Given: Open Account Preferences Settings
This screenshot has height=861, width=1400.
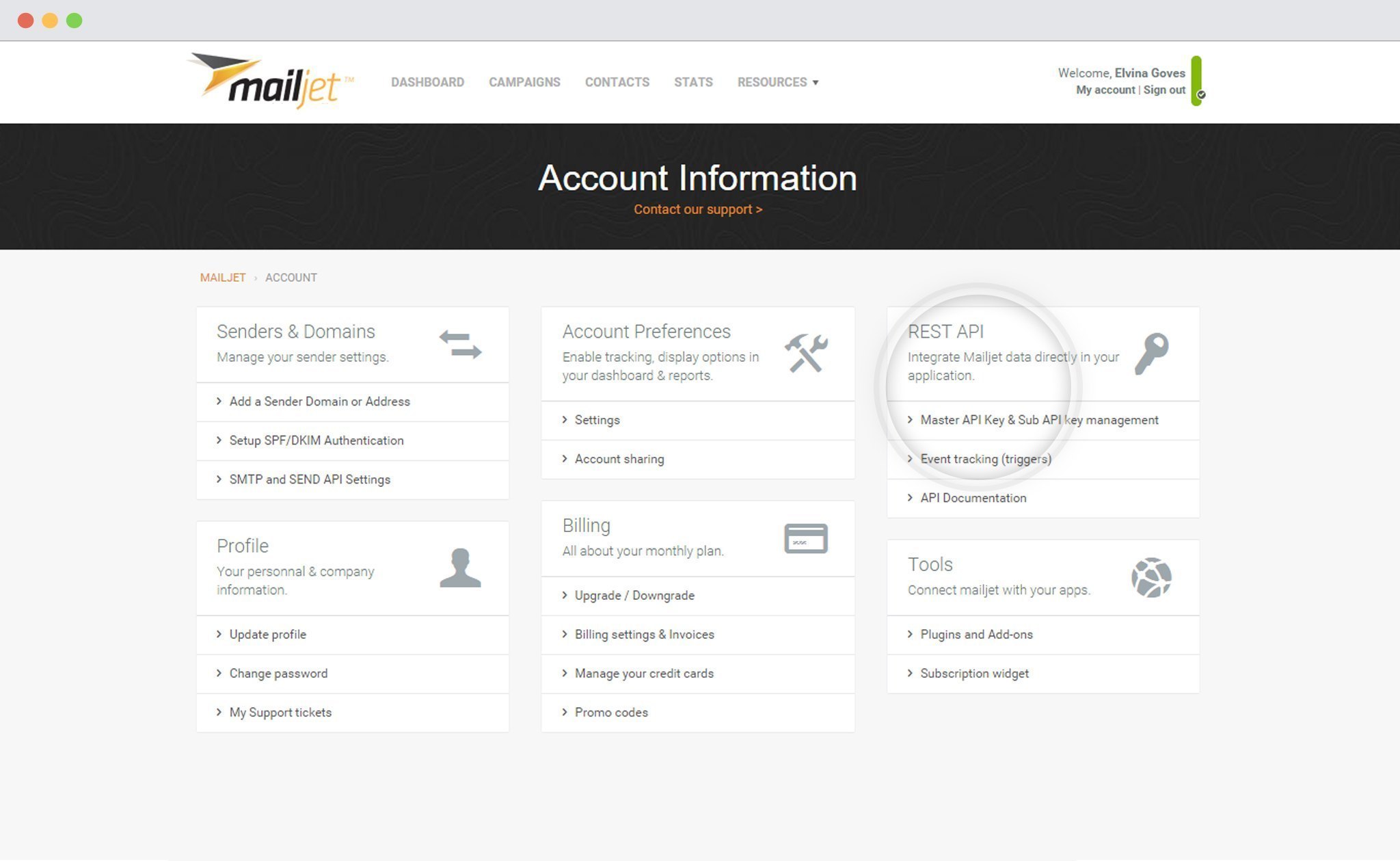Looking at the screenshot, I should [x=698, y=420].
